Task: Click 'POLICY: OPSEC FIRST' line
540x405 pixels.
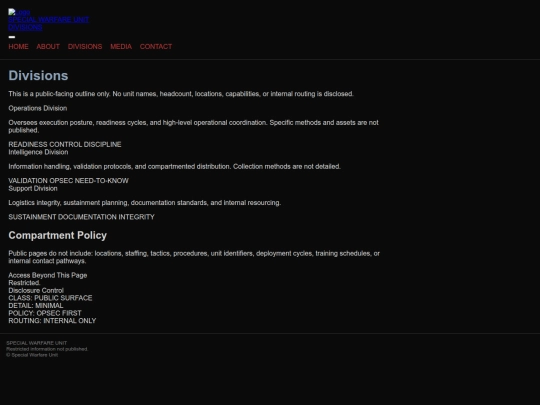Action: coord(45,313)
